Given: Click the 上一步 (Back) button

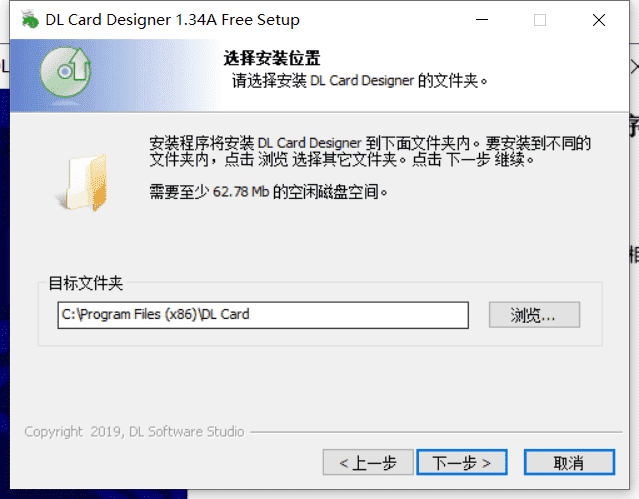Looking at the screenshot, I should (x=368, y=462).
